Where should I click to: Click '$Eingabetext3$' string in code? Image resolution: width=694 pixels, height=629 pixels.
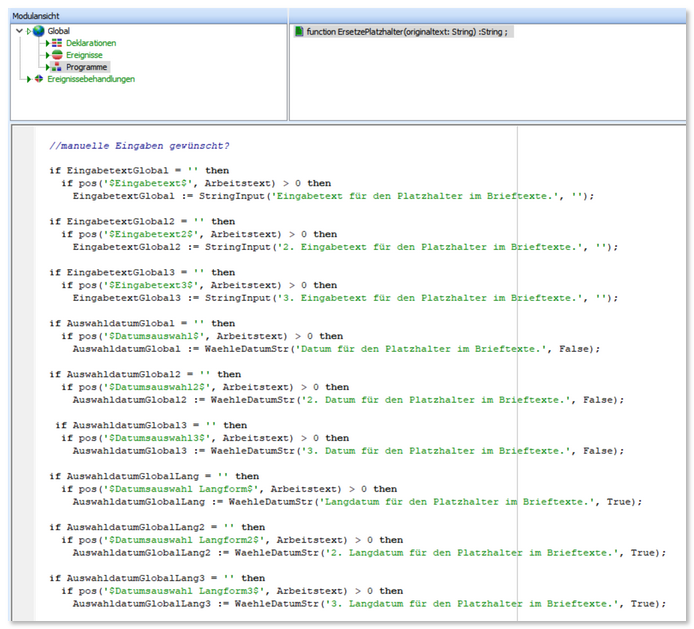click(152, 285)
